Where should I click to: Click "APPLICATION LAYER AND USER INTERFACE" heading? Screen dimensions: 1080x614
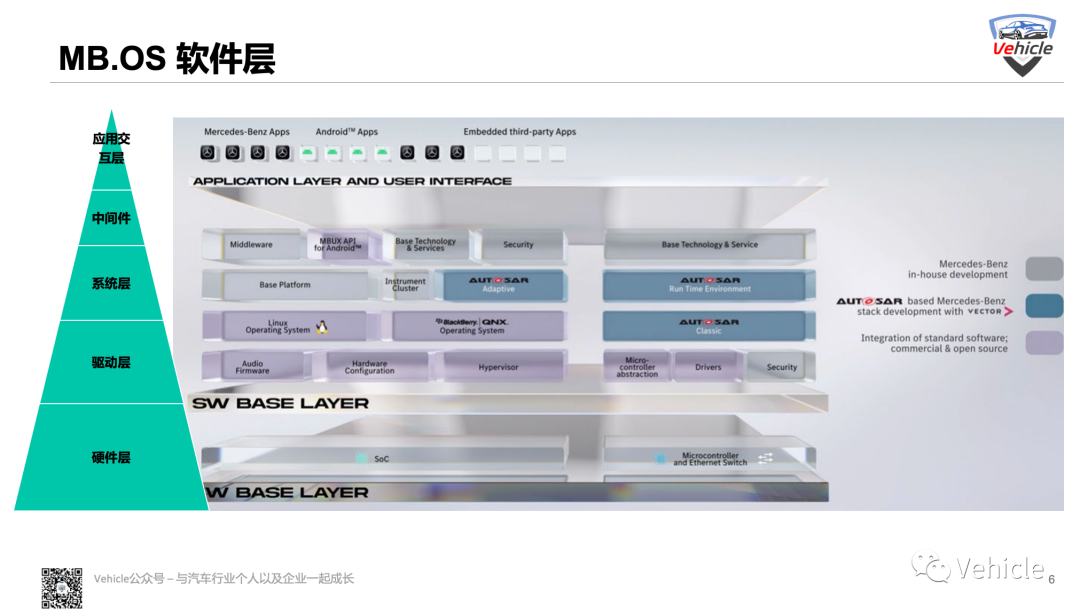point(352,181)
